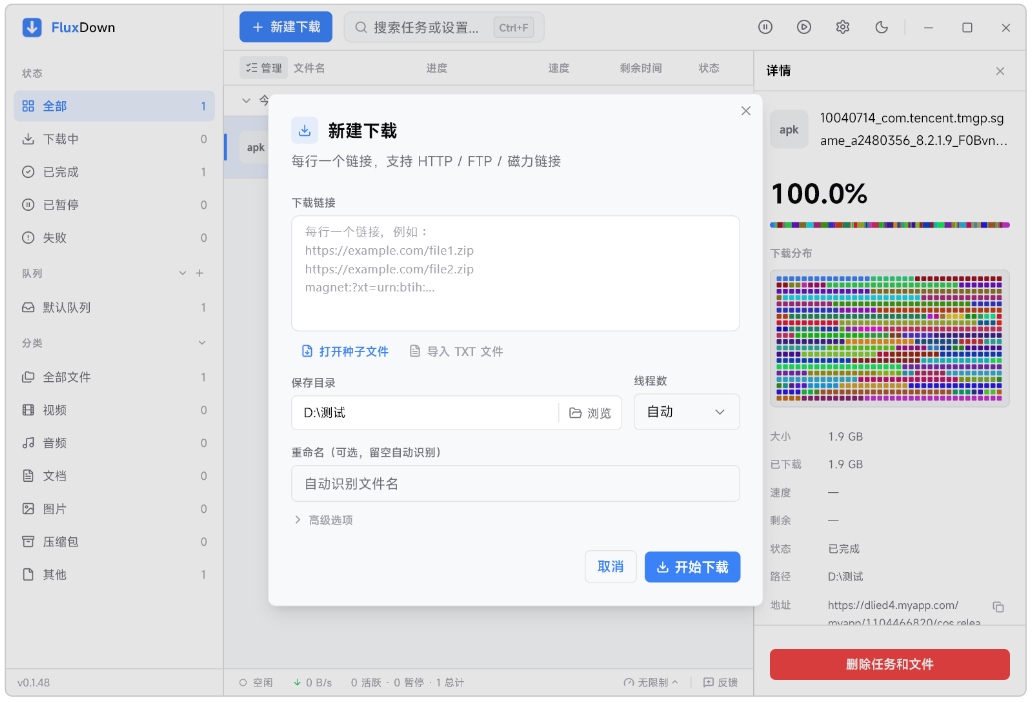
Task: Click the 开始下载 button
Action: 692,566
